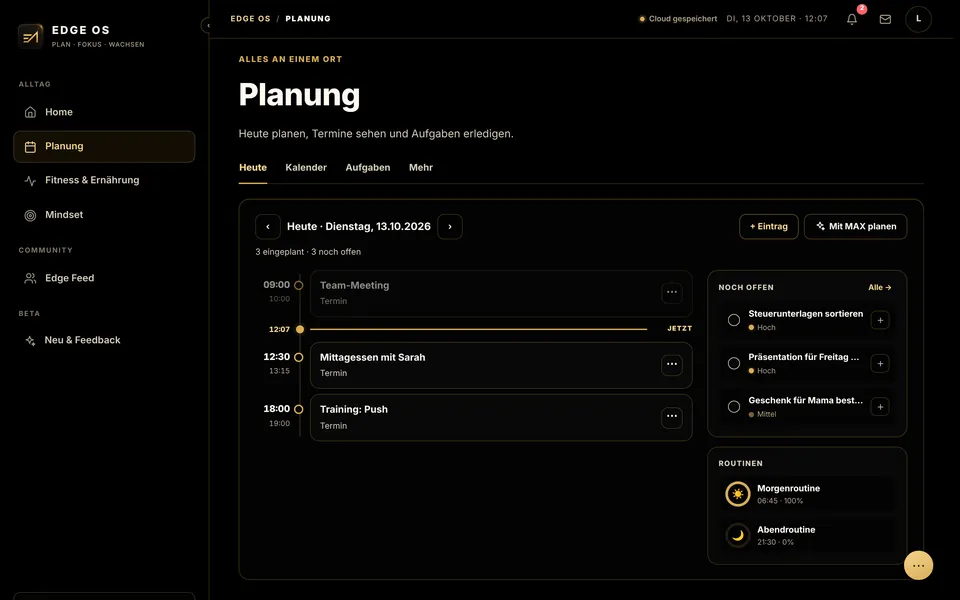This screenshot has height=600, width=960.
Task: Switch to the Heute tab
Action: click(253, 168)
